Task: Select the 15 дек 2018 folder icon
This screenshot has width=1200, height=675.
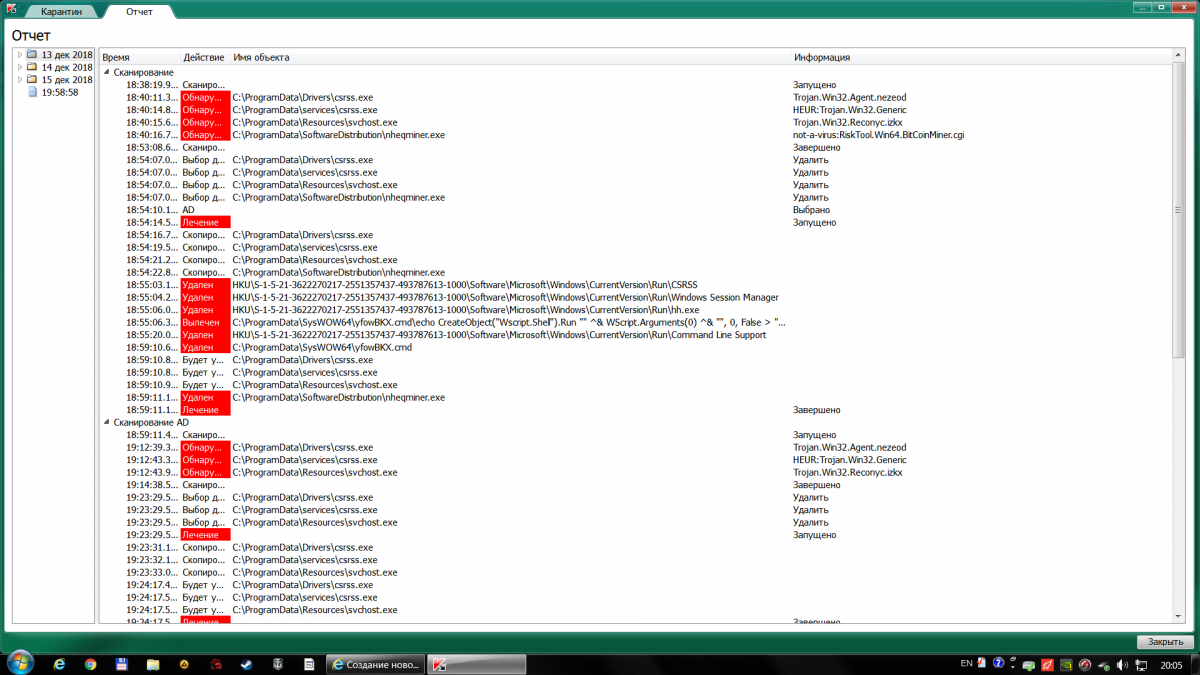Action: tap(32, 79)
